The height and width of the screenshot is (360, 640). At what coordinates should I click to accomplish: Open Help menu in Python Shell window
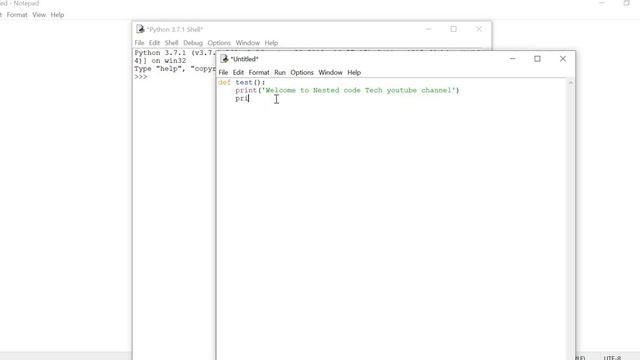(271, 43)
